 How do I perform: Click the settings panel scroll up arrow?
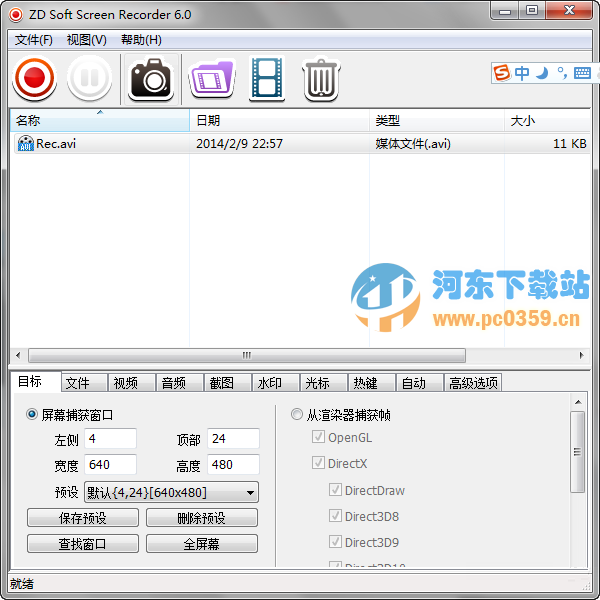click(x=578, y=402)
